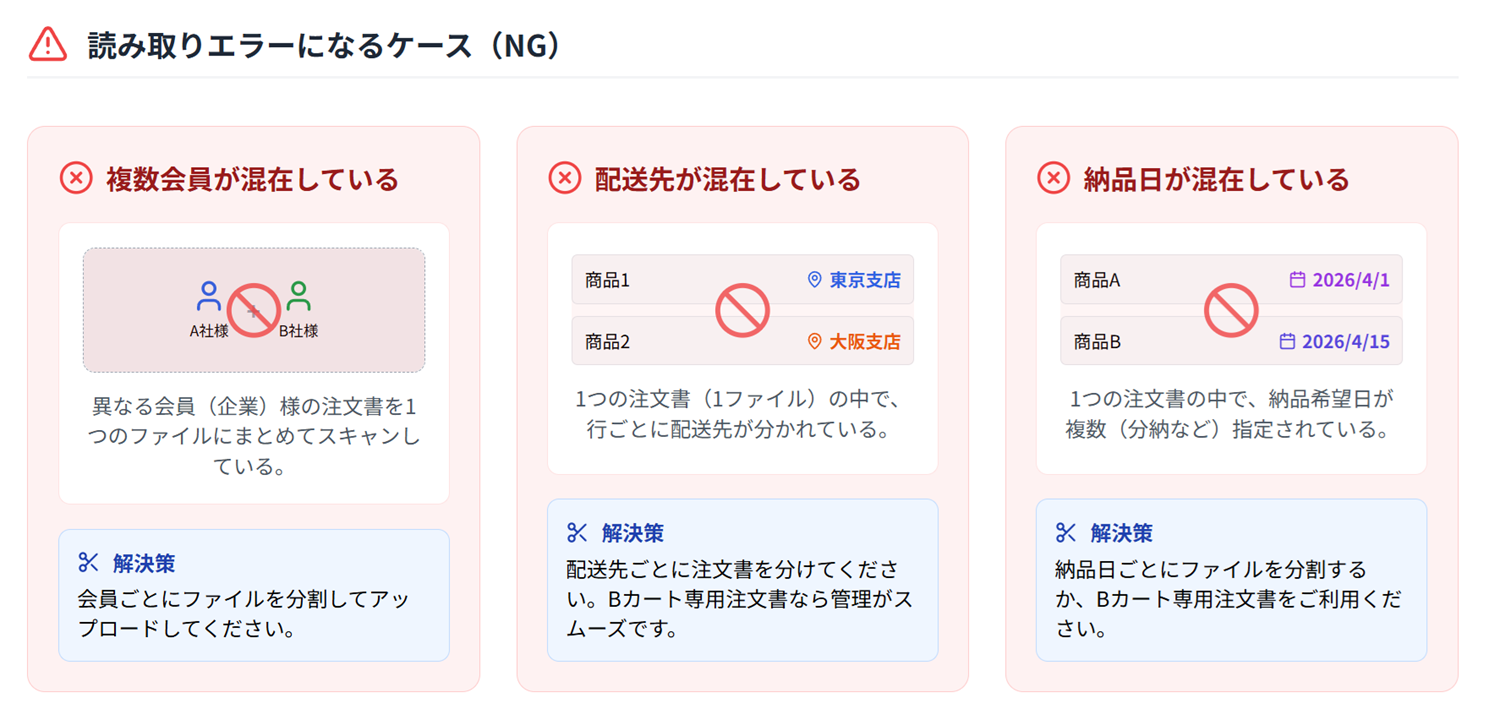Click the X icon beside 納品日が混在している
Viewport: 1500px width, 709px height.
pos(1053,179)
